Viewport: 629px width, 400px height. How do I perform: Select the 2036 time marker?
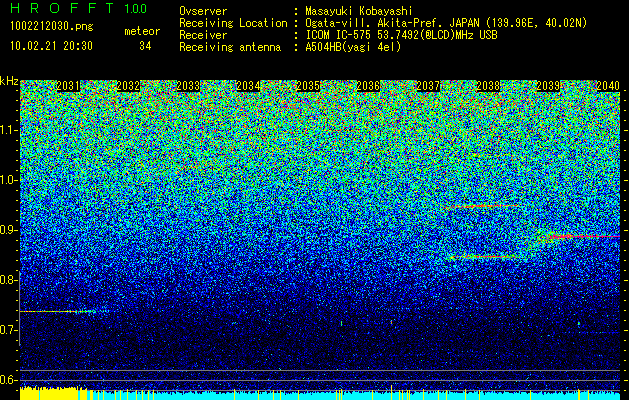point(368,86)
